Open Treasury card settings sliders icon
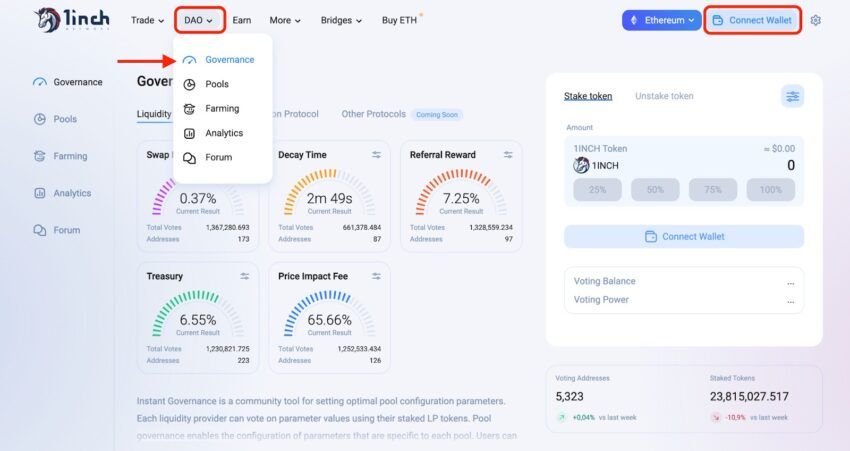This screenshot has width=850, height=451. click(x=244, y=276)
